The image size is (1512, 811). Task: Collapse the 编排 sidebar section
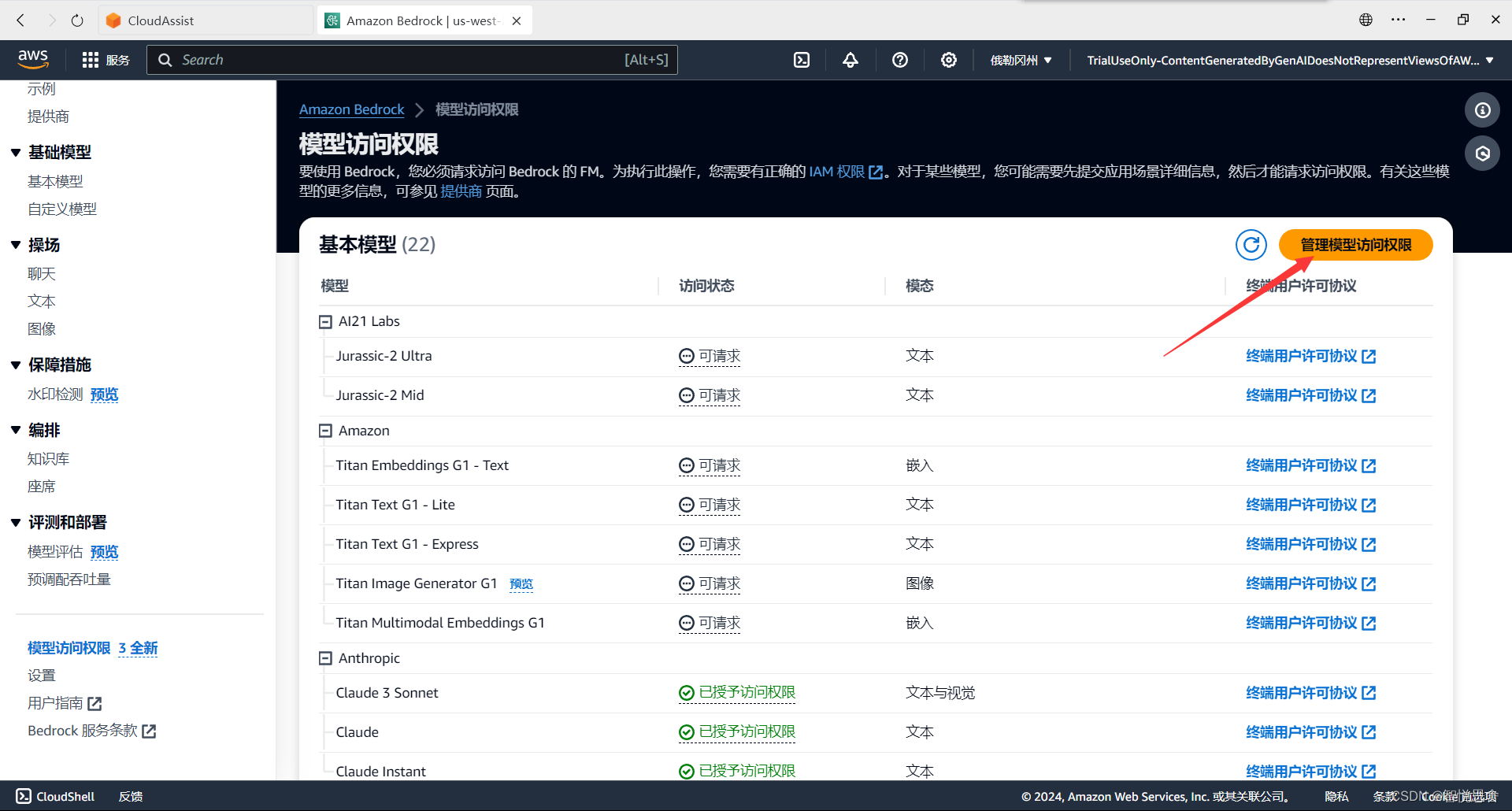[16, 431]
